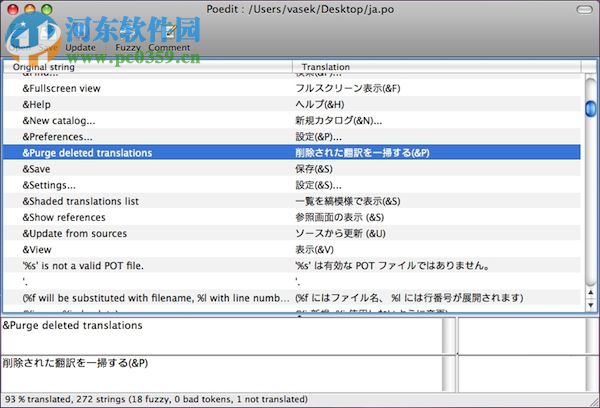The width and height of the screenshot is (600, 408).
Task: Click highlighted '&Purge deleted translations' row
Action: coord(292,153)
